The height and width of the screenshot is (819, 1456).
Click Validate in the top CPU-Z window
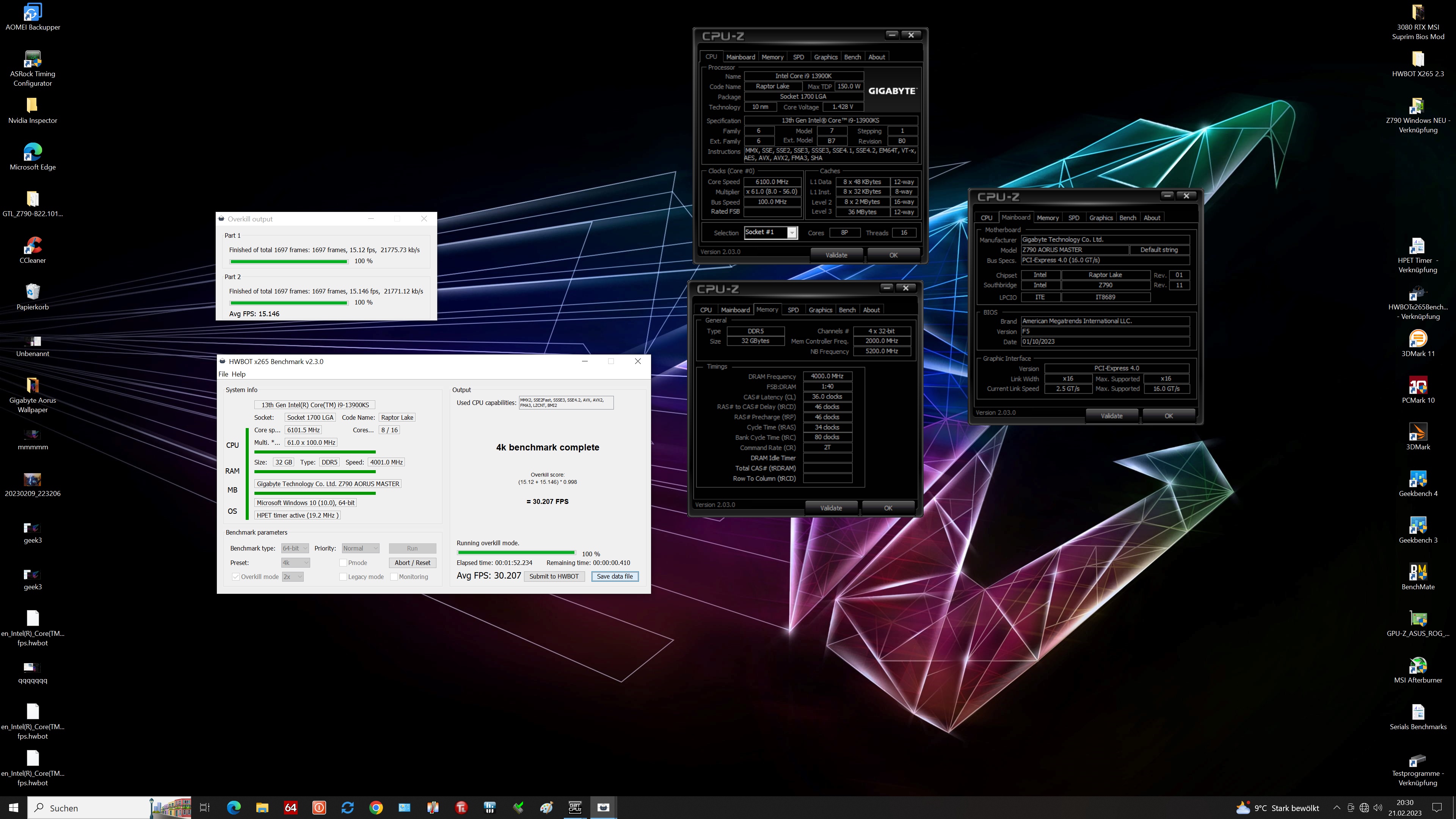[836, 255]
